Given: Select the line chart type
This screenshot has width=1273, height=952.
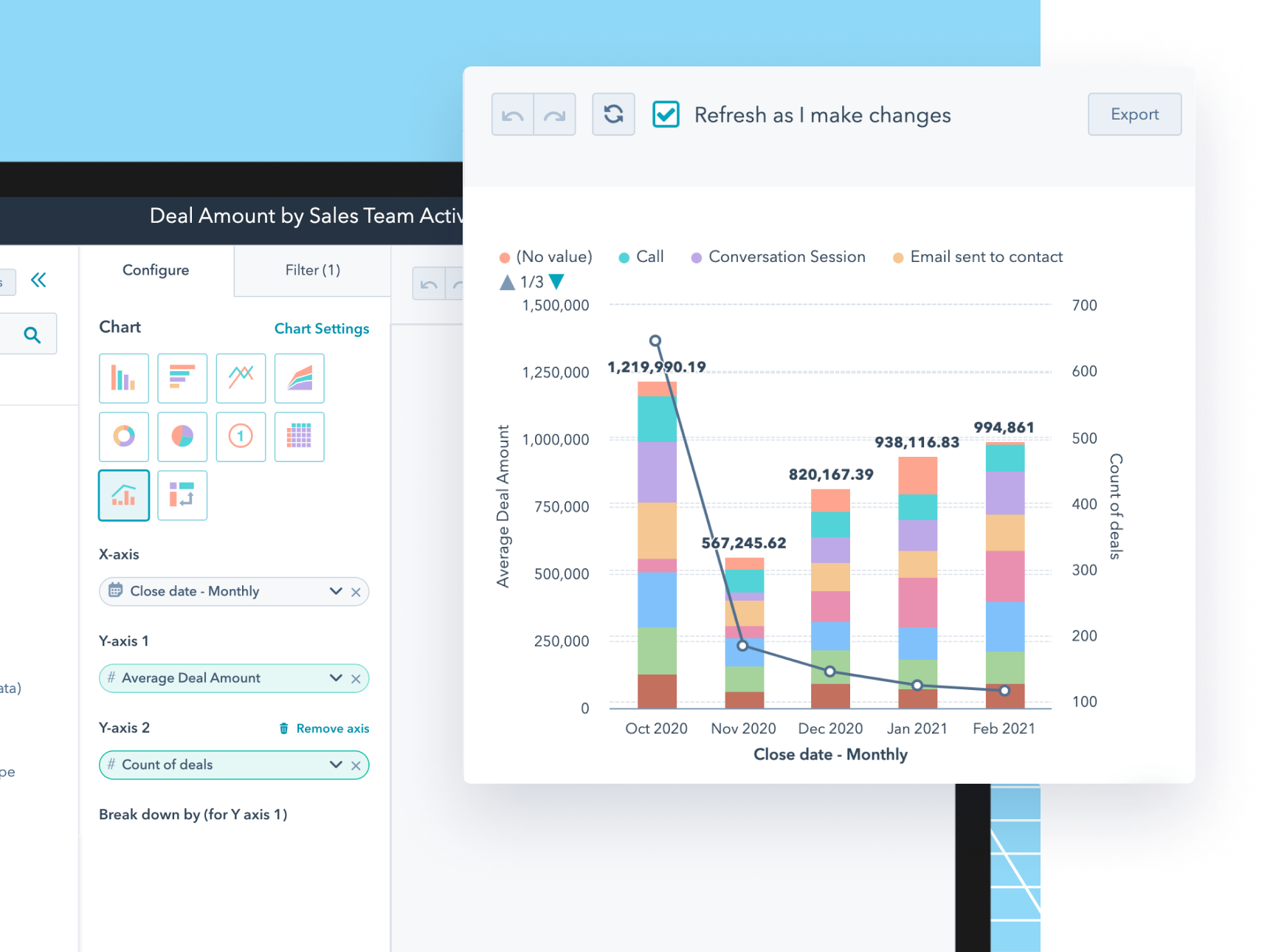Looking at the screenshot, I should point(241,378).
